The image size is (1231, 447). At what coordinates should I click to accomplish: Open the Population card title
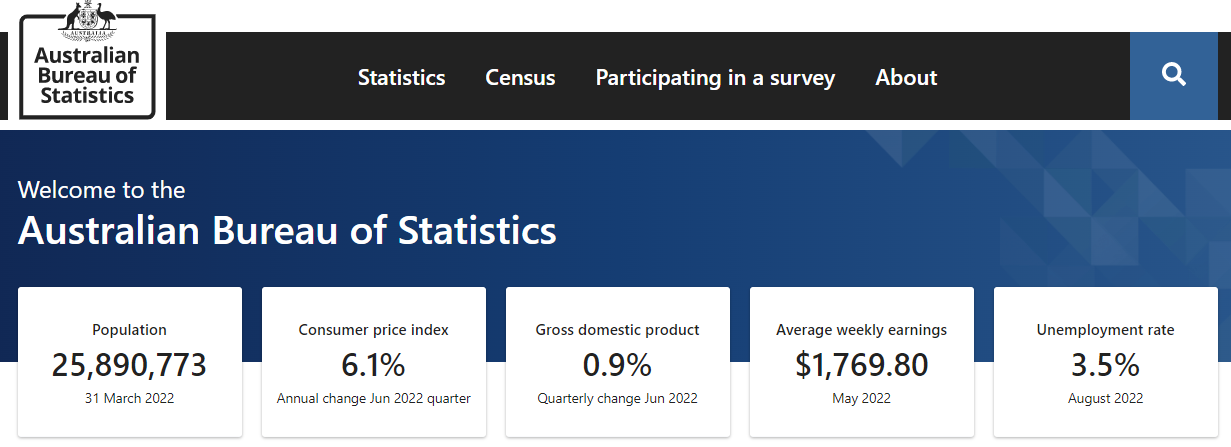pos(130,330)
